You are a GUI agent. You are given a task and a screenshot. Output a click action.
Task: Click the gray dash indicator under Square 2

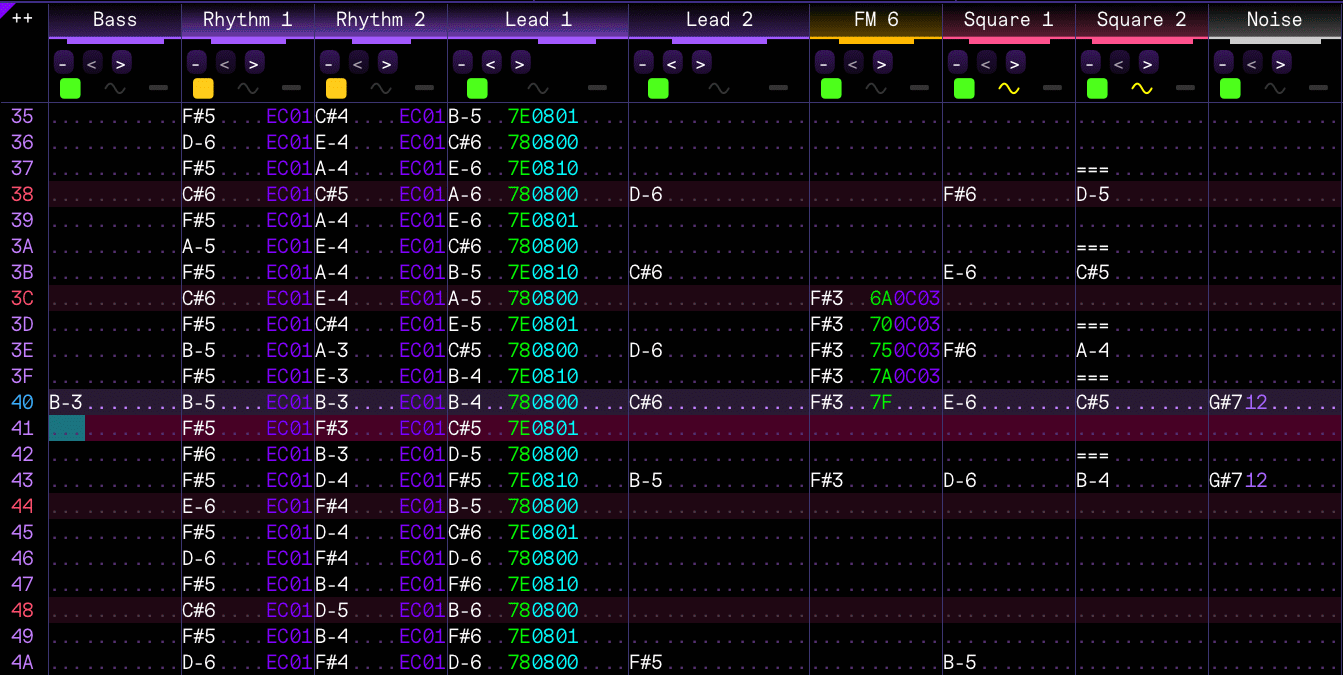tap(1185, 89)
